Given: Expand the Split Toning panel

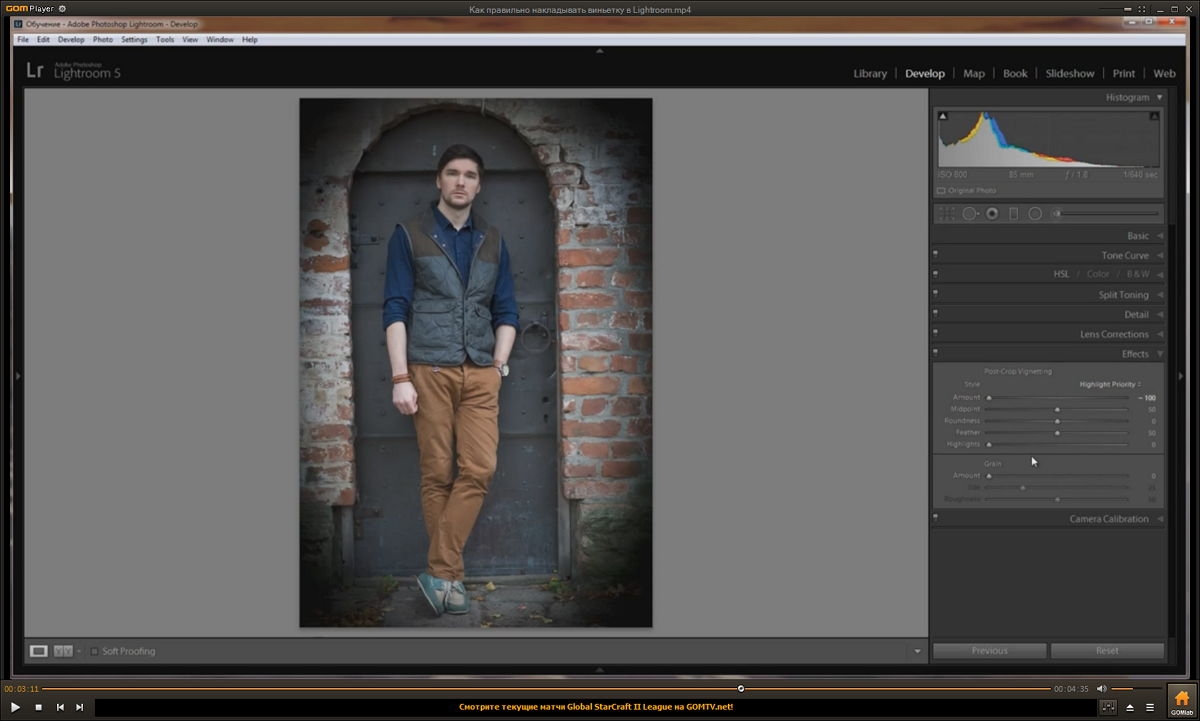Looking at the screenshot, I should (1159, 295).
